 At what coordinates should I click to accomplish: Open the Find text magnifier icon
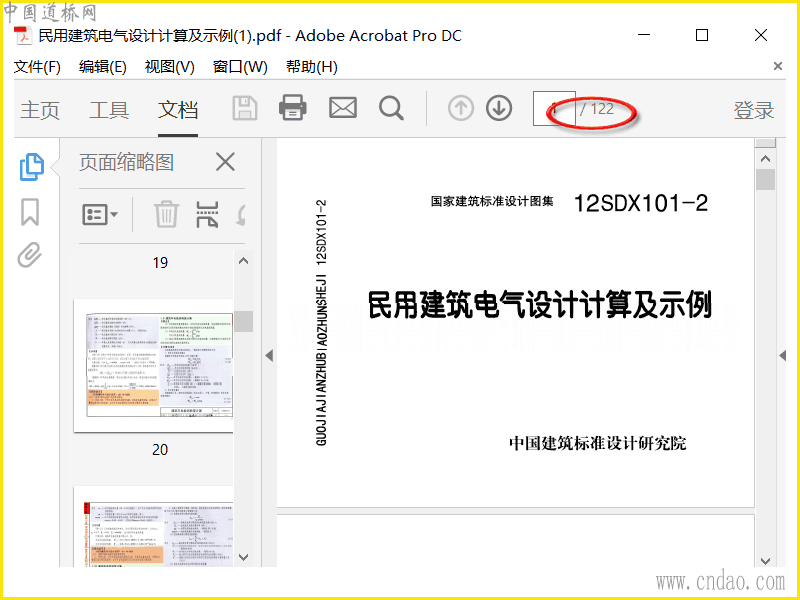click(391, 108)
